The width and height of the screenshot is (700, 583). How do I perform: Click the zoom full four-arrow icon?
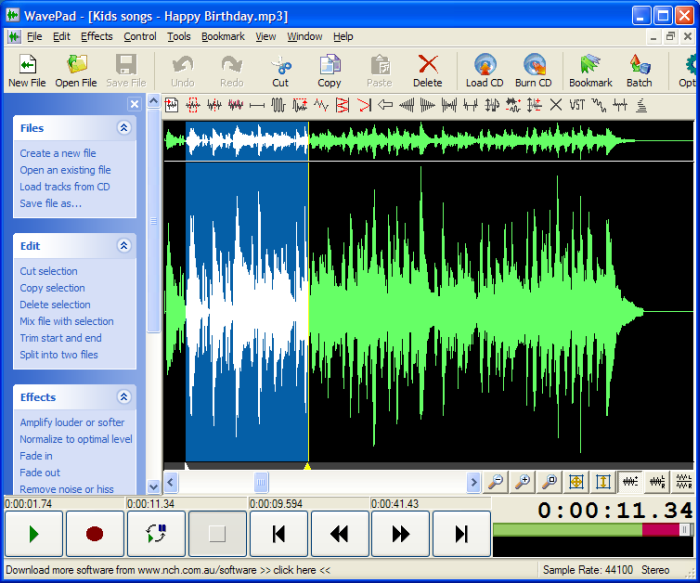(x=576, y=482)
